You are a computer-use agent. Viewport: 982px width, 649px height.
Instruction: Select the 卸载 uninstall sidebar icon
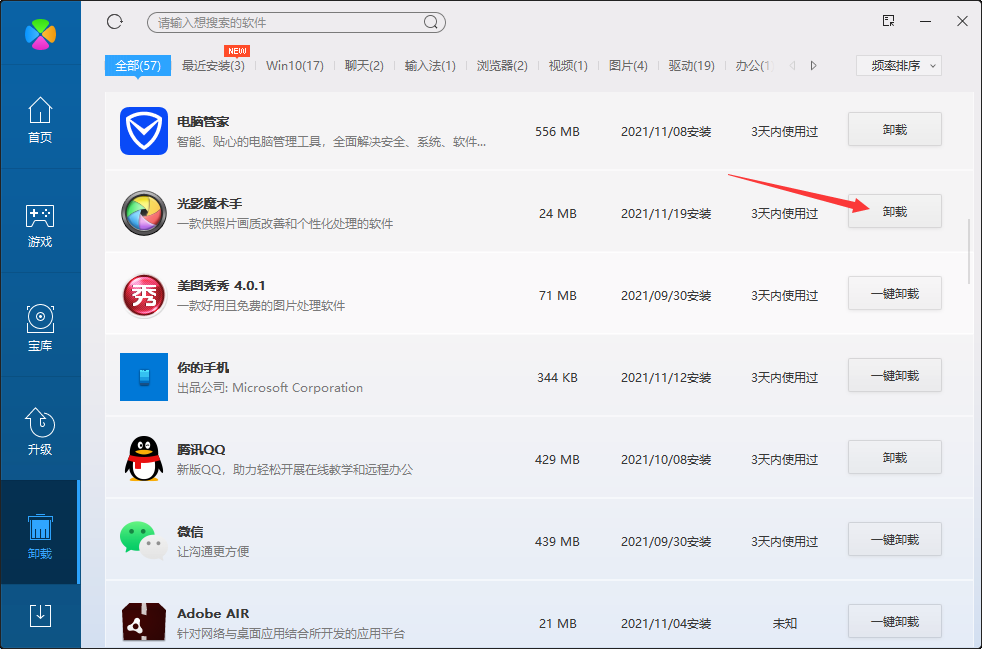(40, 533)
